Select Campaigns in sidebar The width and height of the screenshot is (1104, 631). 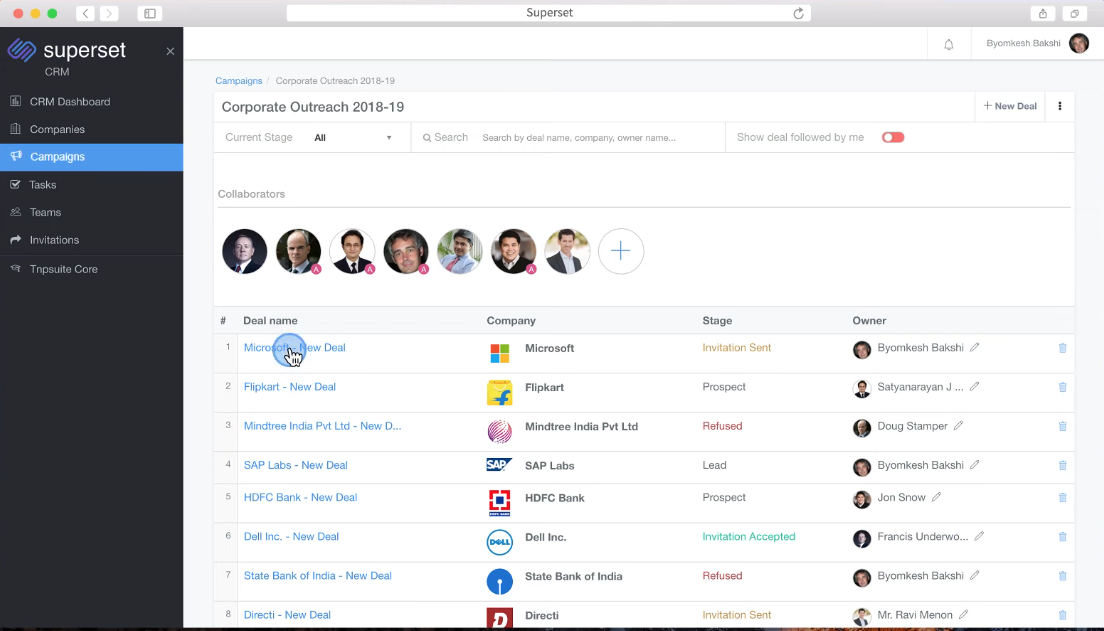coord(92,157)
